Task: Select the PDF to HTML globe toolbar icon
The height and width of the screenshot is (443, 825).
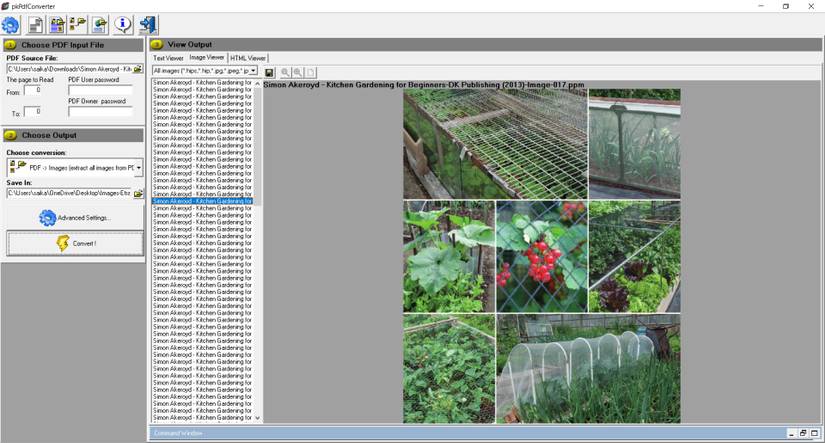Action: (99, 25)
